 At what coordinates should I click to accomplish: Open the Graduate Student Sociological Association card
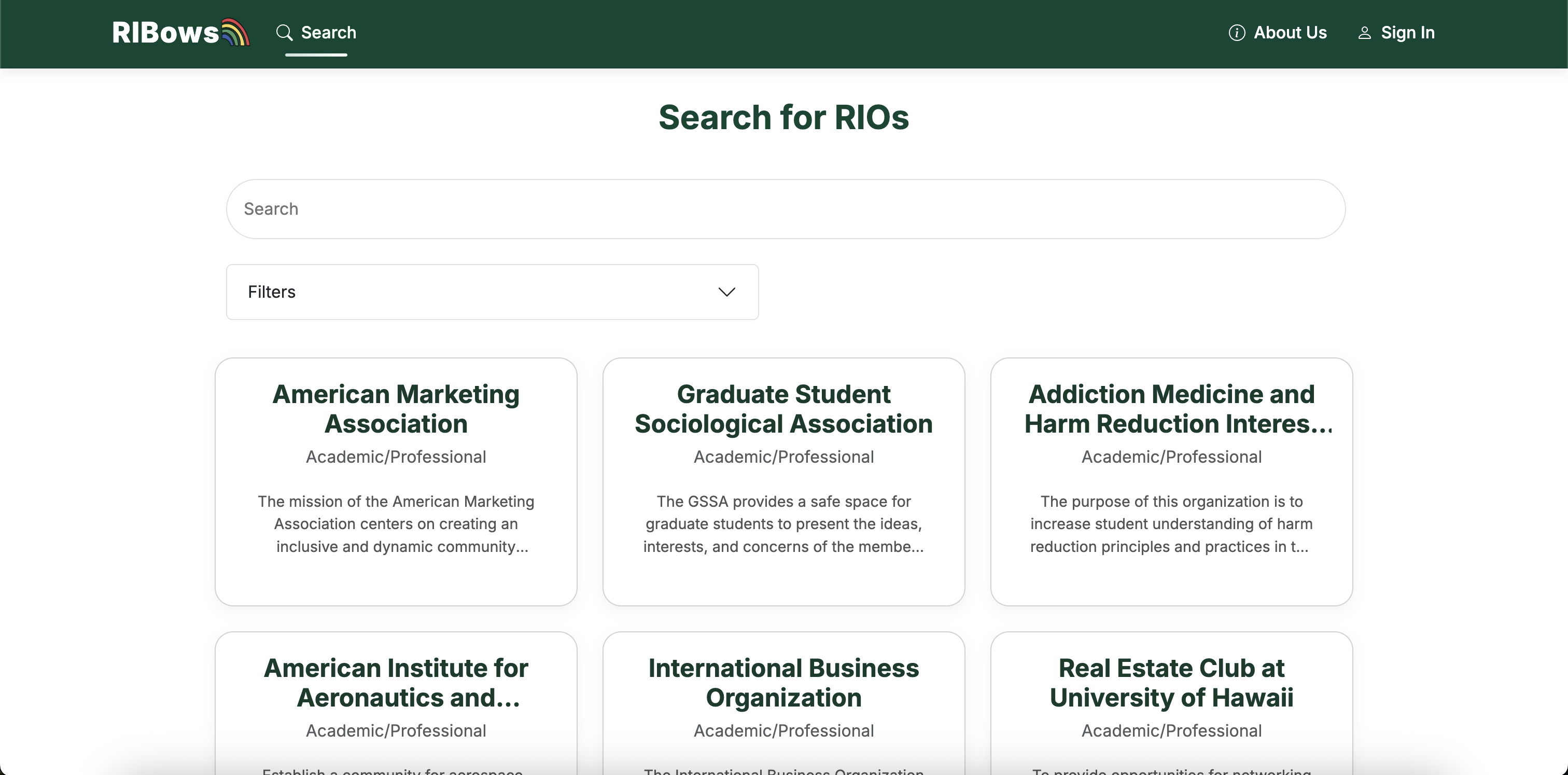[783, 408]
